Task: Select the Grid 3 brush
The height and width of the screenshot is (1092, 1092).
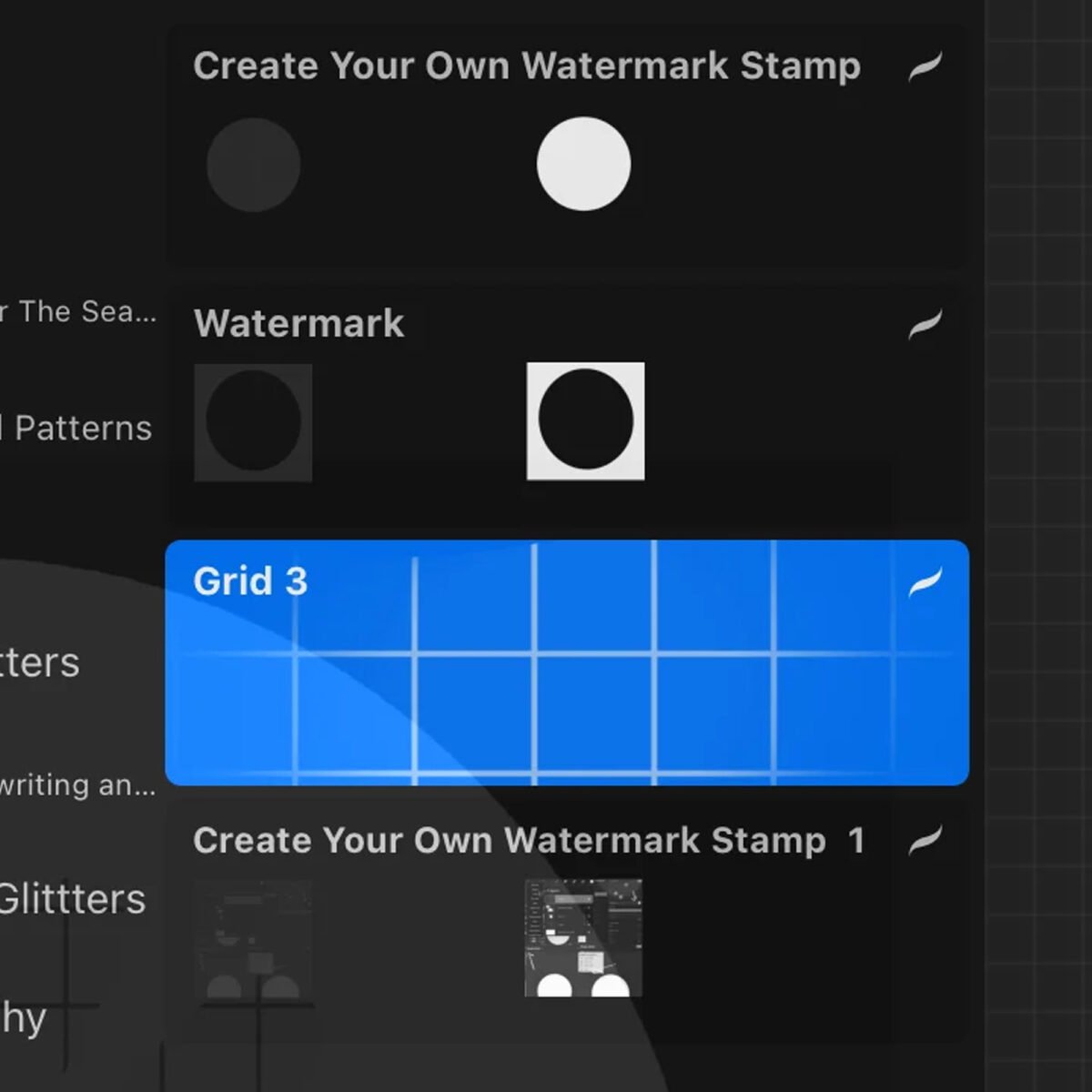Action: (x=566, y=662)
